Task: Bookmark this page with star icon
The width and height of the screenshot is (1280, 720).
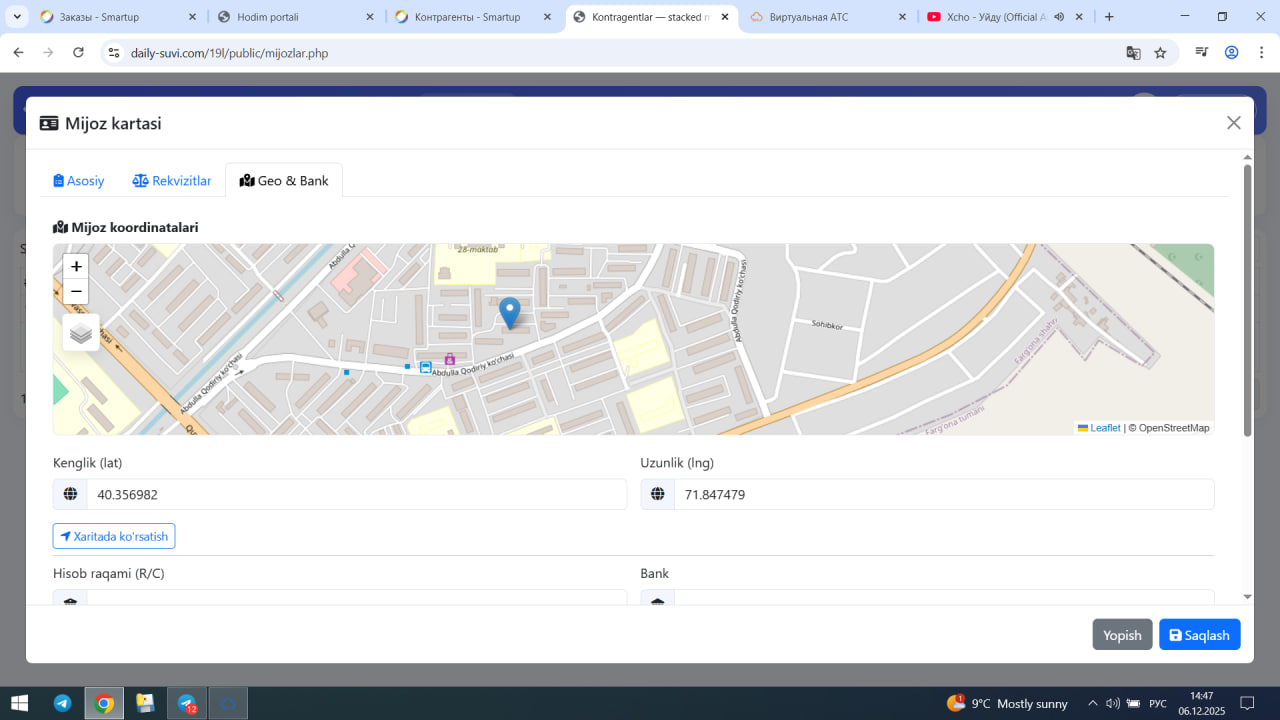Action: point(1160,53)
